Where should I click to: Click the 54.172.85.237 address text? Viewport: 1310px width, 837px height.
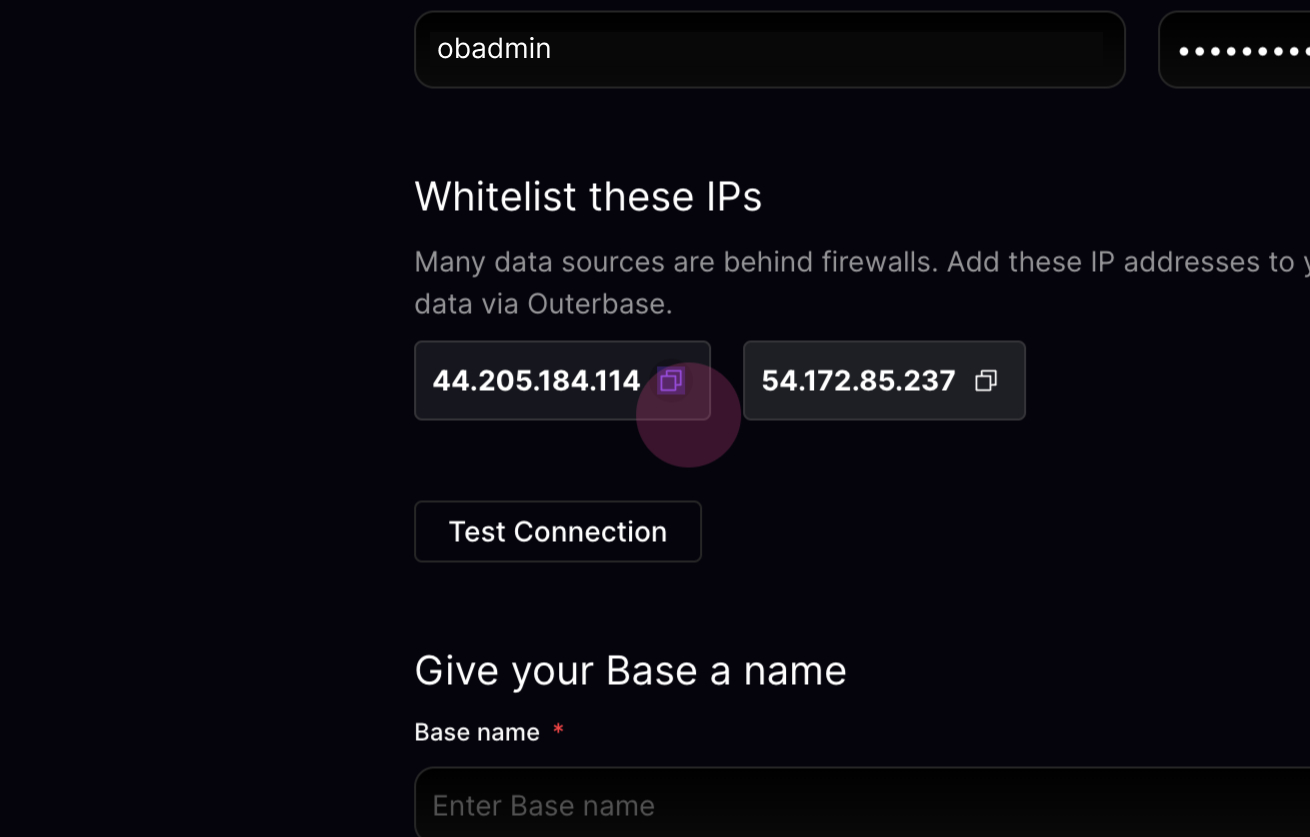(x=858, y=381)
